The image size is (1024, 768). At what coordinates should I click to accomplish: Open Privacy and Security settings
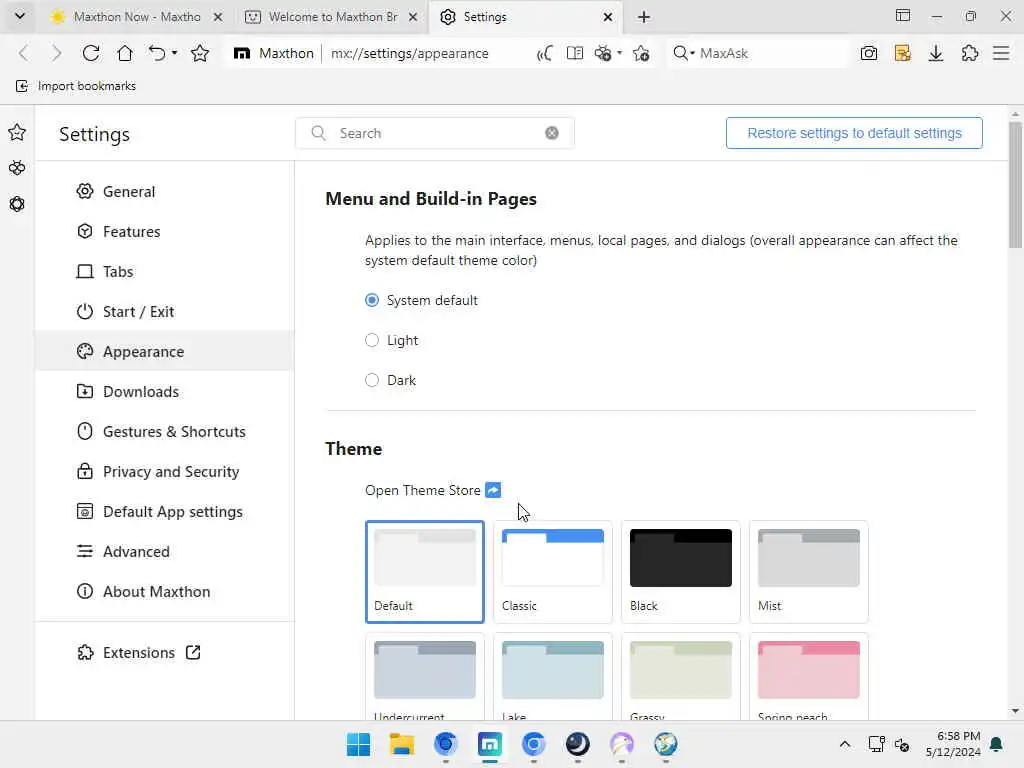coord(164,472)
